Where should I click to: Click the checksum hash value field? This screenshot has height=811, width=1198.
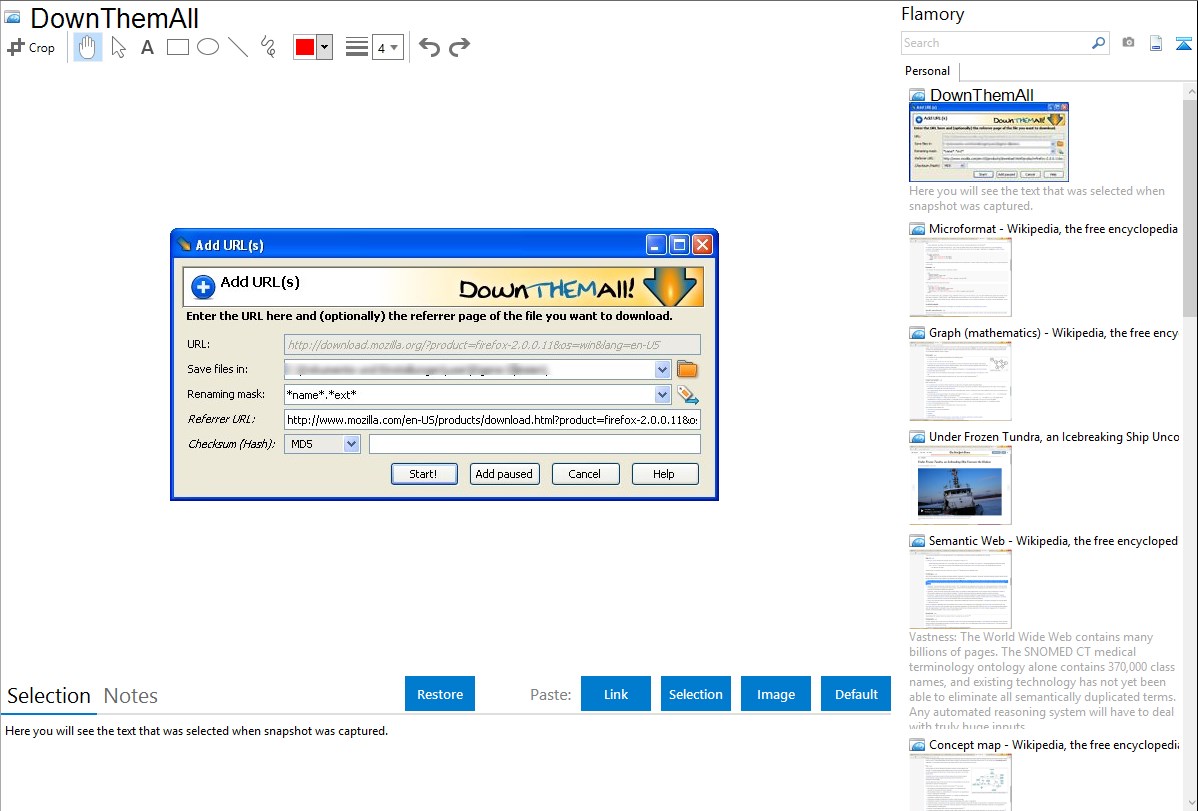(535, 444)
